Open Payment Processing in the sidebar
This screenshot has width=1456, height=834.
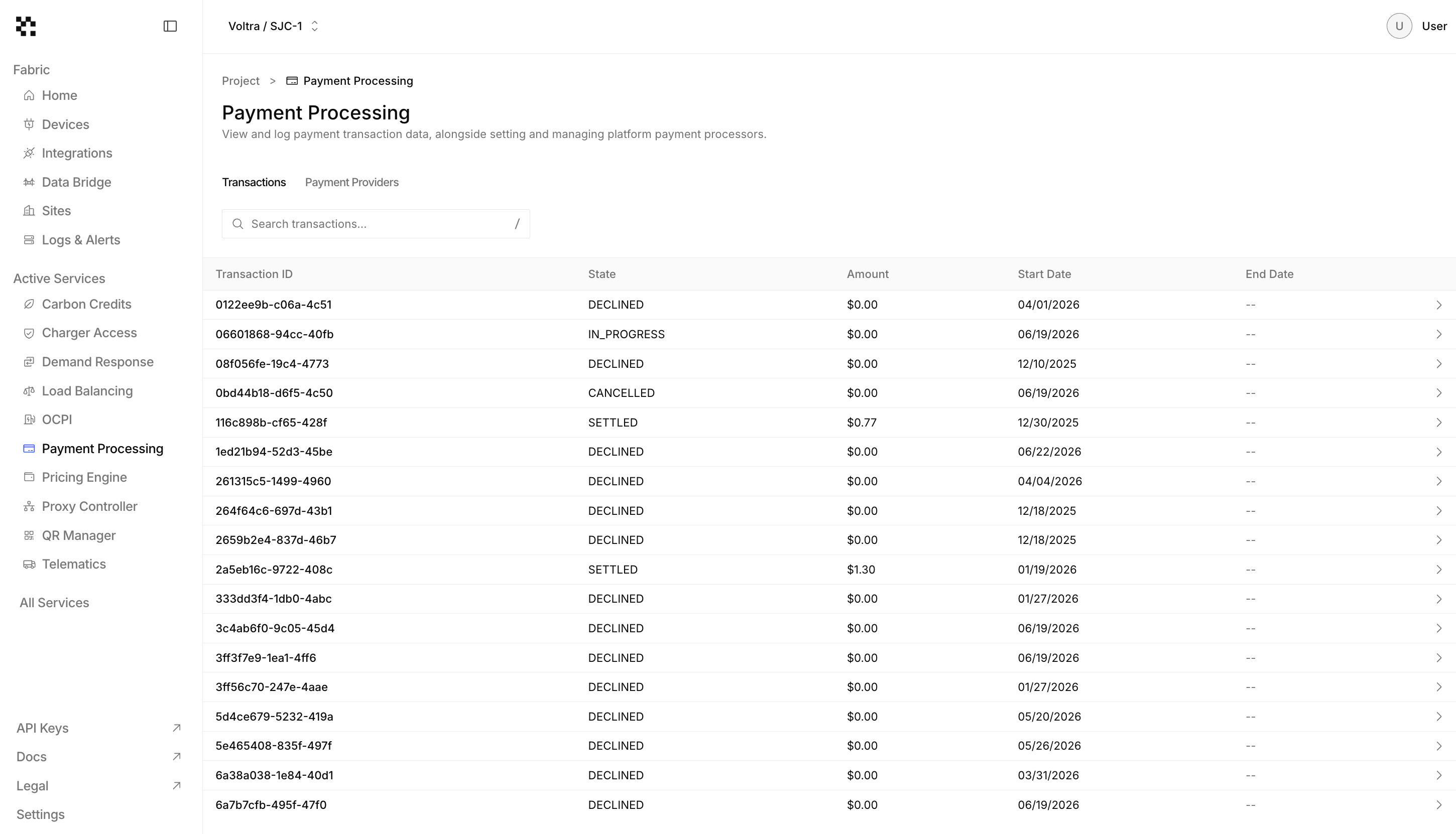click(93, 449)
